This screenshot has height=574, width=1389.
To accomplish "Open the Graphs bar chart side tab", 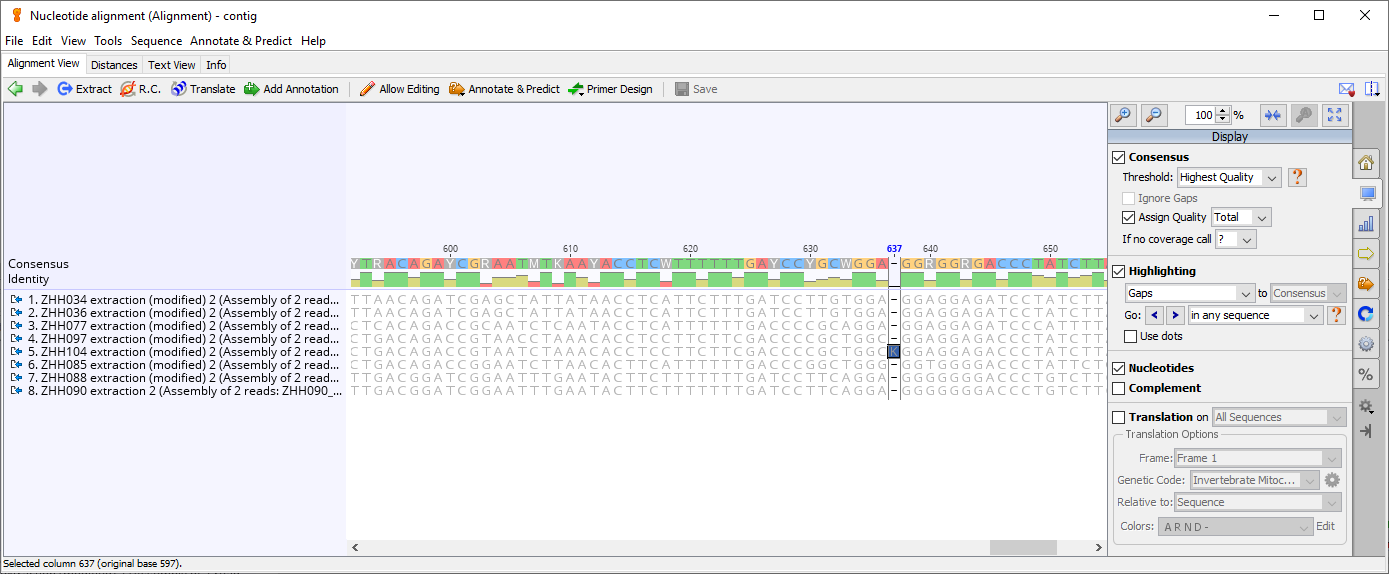I will tap(1366, 223).
